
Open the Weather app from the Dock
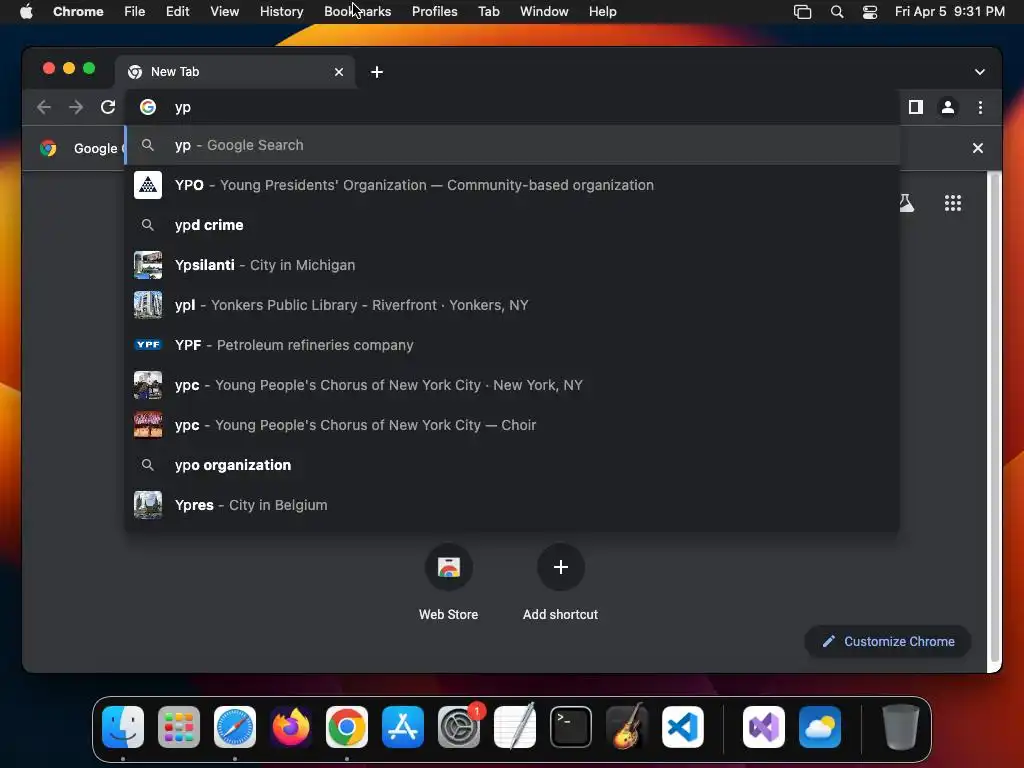pyautogui.click(x=820, y=727)
